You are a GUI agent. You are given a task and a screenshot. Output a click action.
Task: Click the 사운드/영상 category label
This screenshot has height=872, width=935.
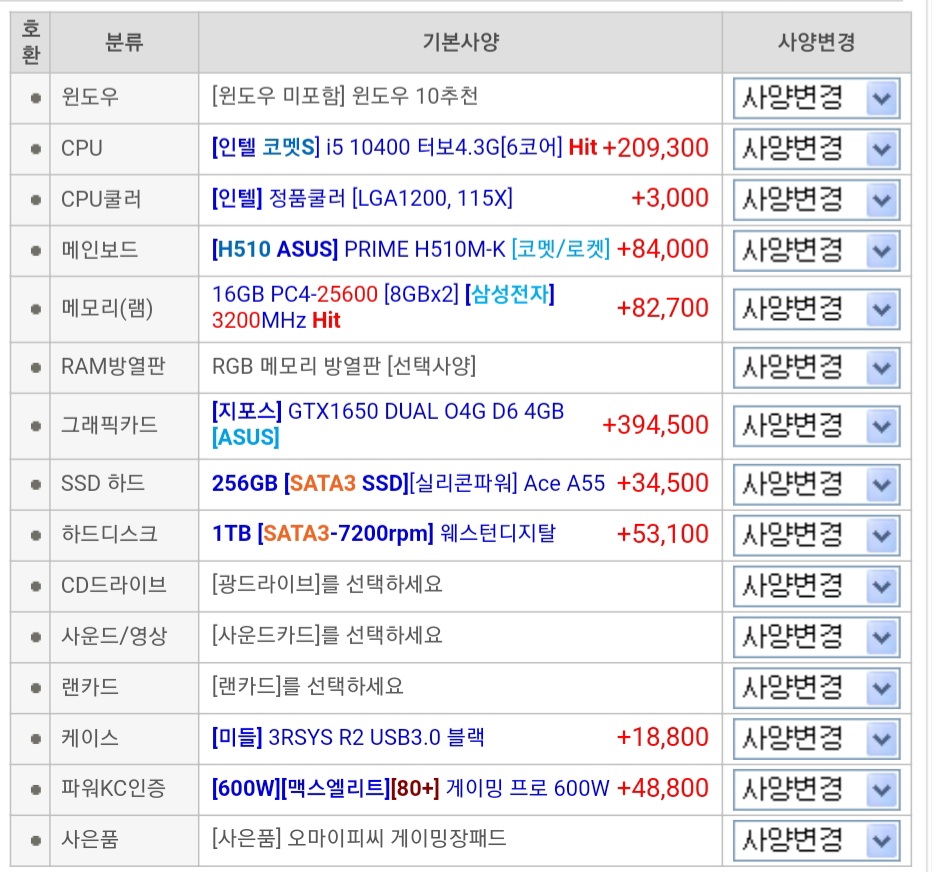click(113, 636)
